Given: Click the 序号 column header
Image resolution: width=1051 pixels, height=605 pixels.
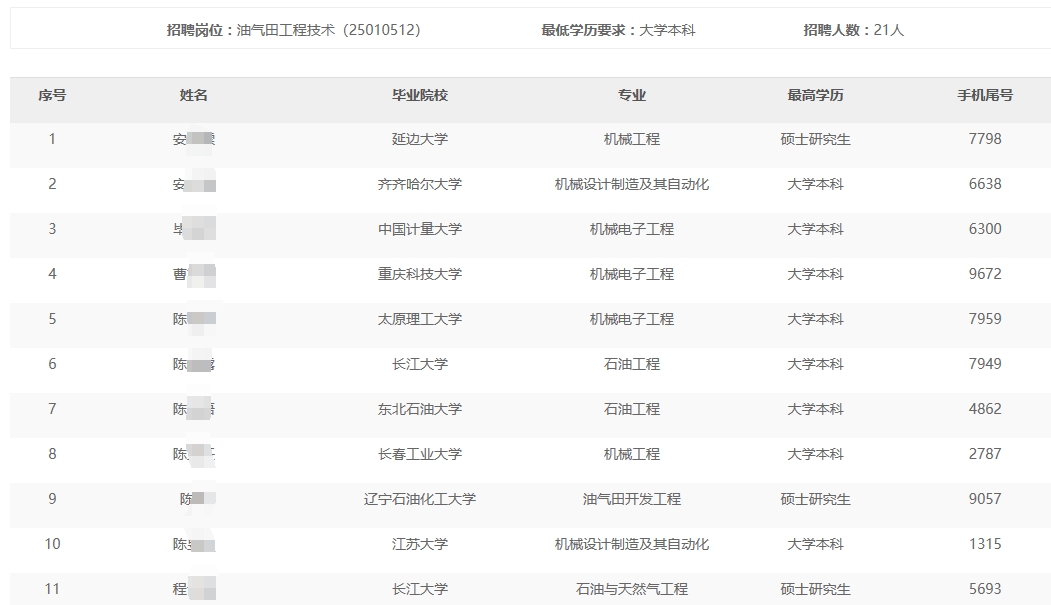Looking at the screenshot, I should pyautogui.click(x=52, y=95).
